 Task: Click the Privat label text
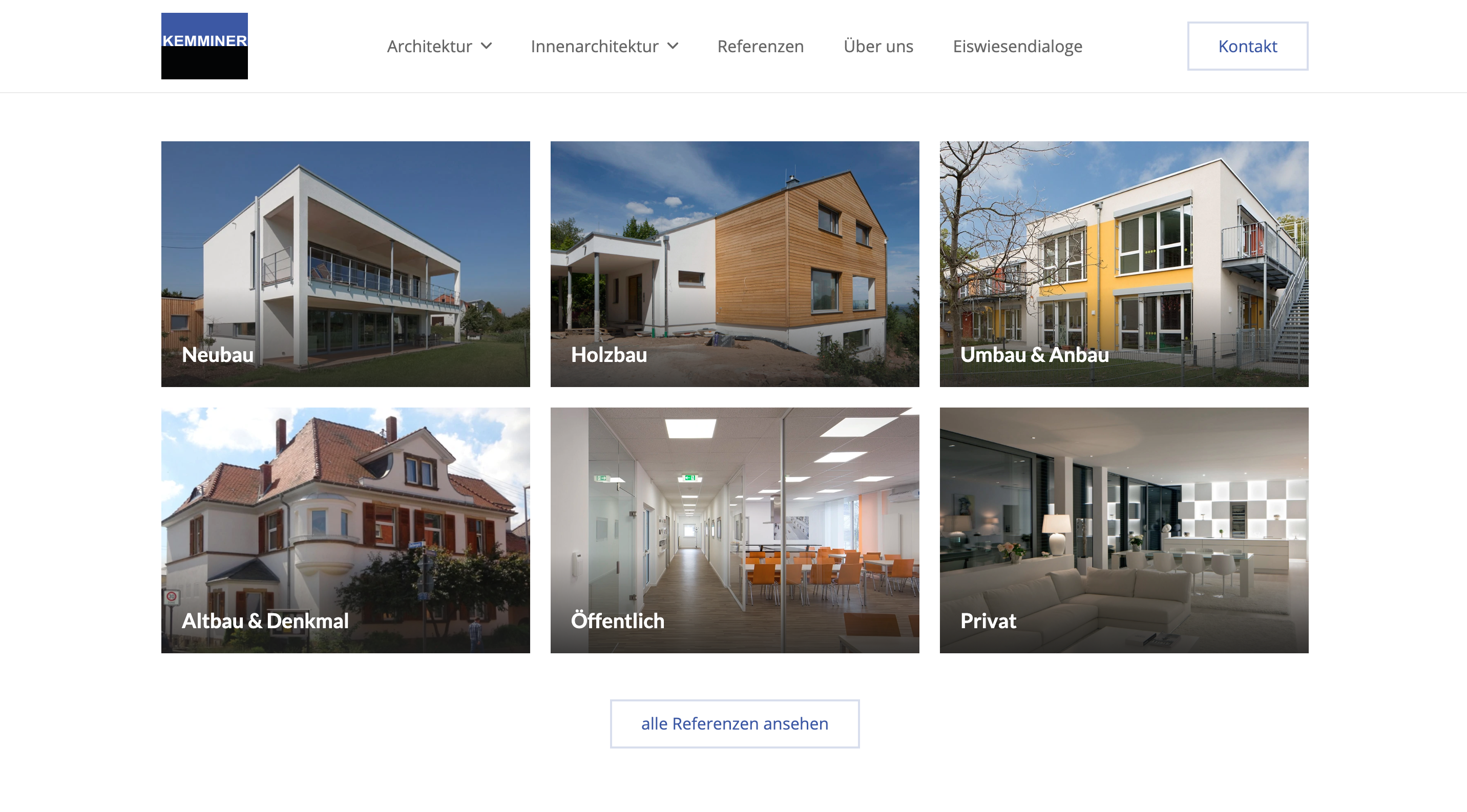click(988, 620)
